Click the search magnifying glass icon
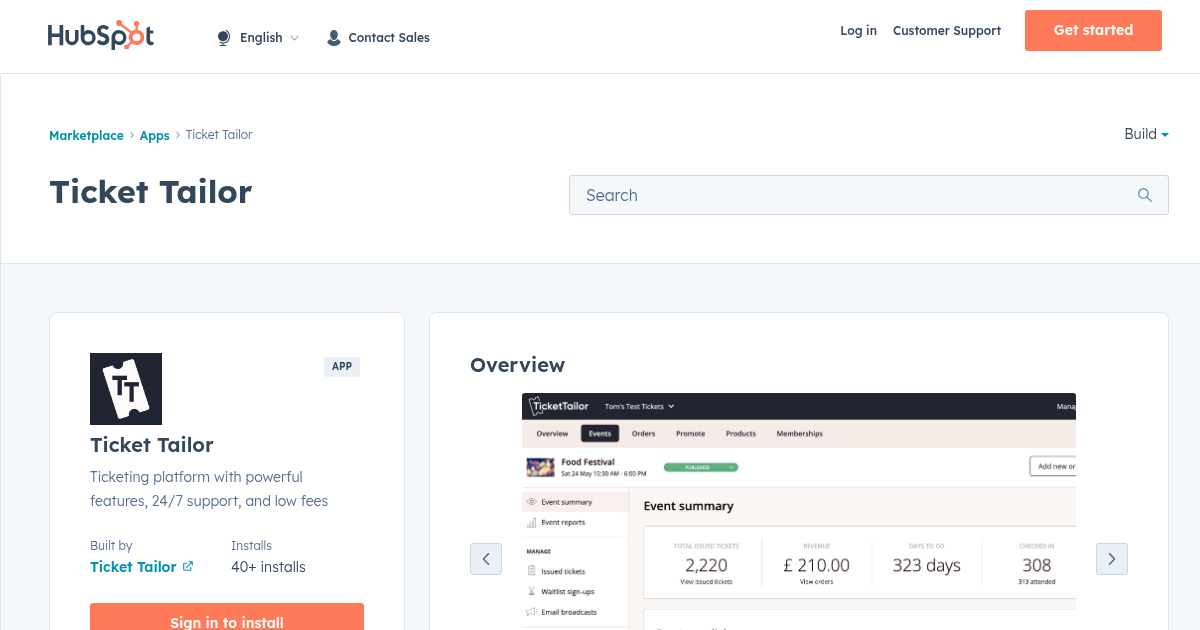The width and height of the screenshot is (1200, 630). pyautogui.click(x=1145, y=195)
